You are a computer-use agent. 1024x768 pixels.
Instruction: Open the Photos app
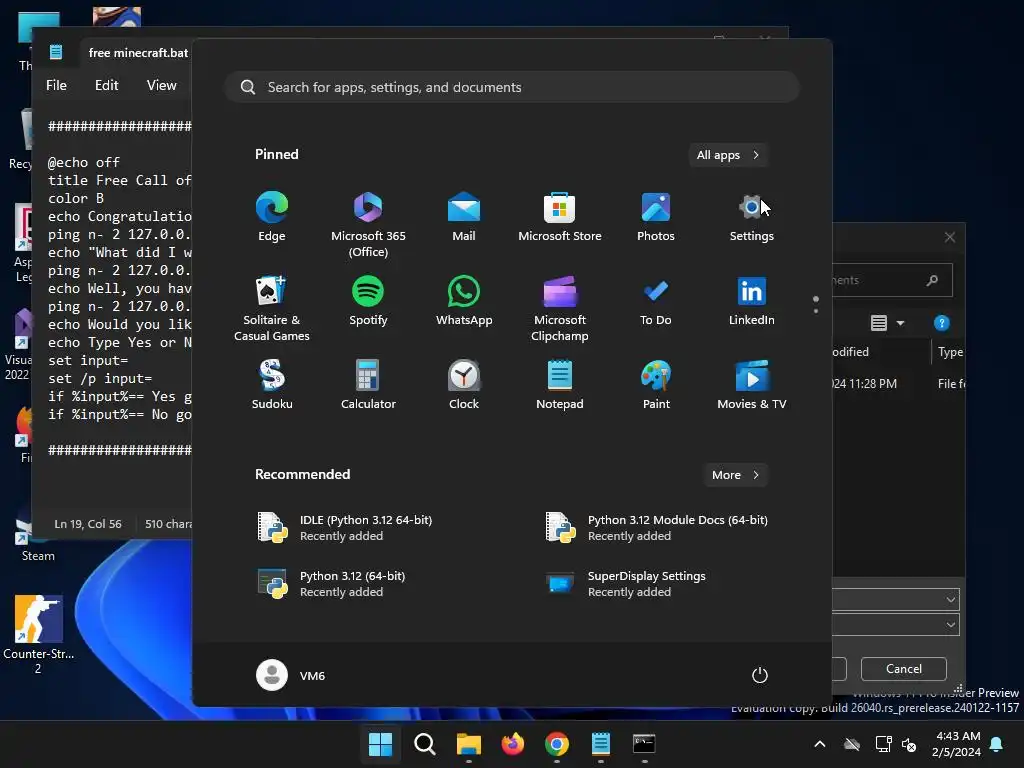656,217
